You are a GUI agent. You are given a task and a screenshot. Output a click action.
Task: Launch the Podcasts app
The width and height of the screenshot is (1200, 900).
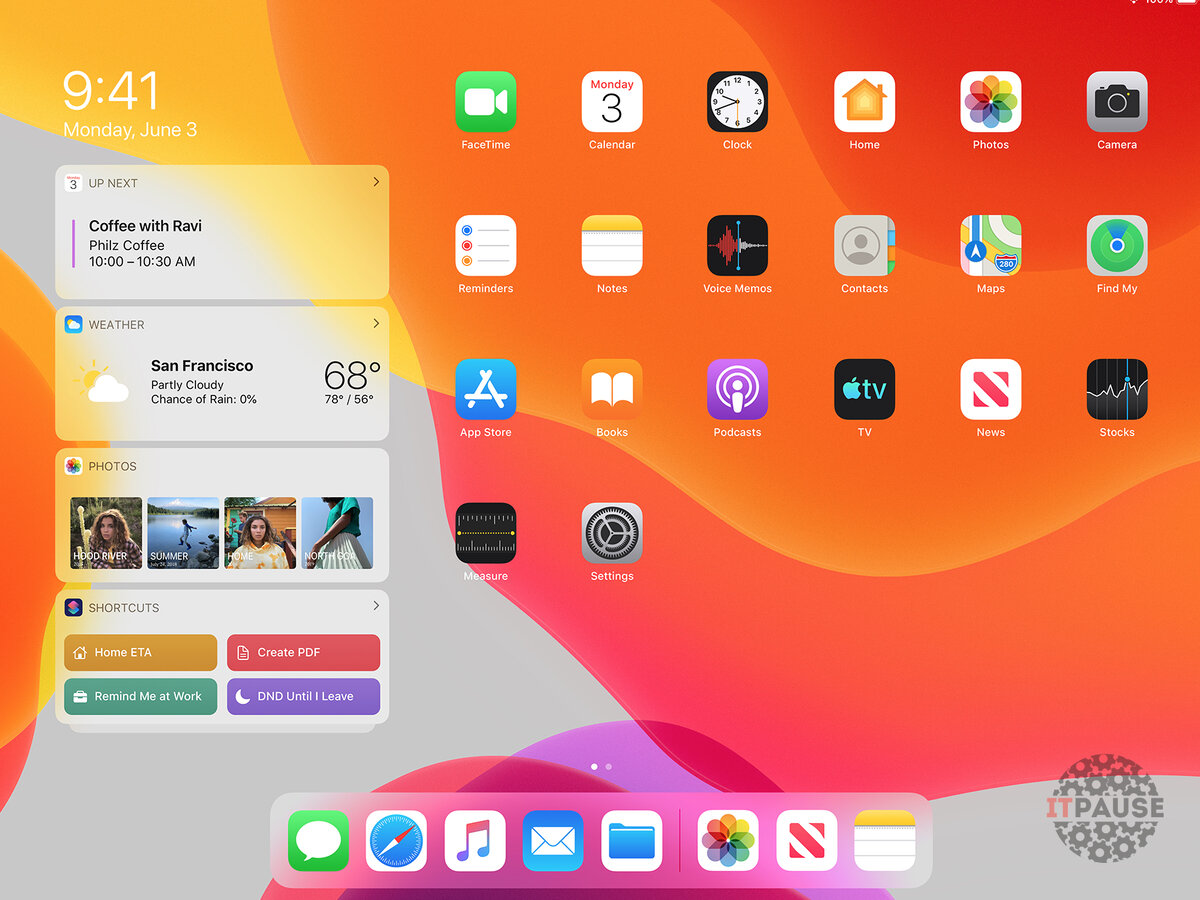pyautogui.click(x=738, y=390)
